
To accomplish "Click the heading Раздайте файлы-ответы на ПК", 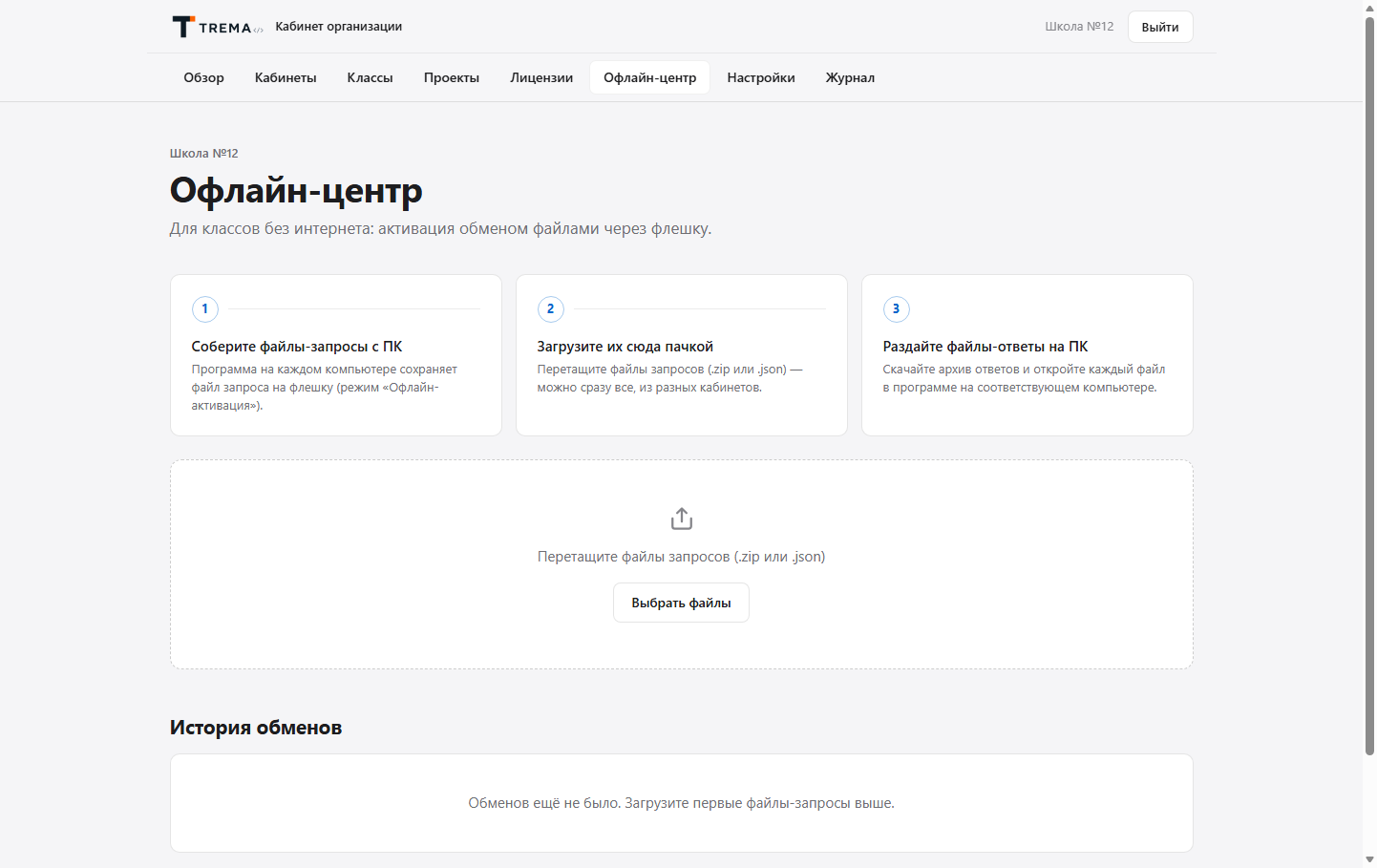I will (x=985, y=347).
